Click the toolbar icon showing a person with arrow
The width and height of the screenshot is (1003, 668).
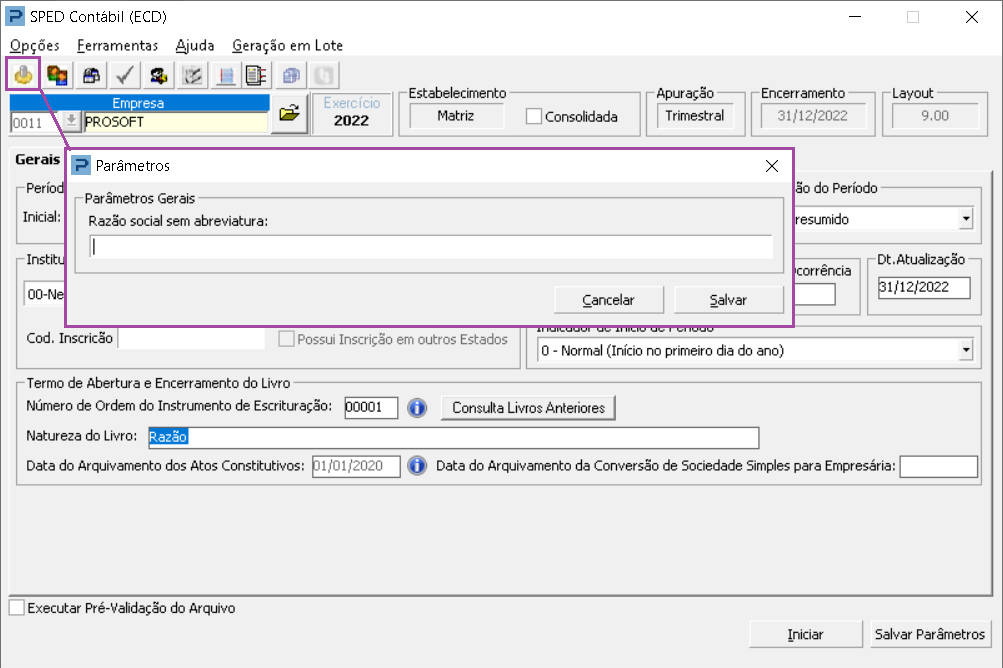[x=159, y=75]
